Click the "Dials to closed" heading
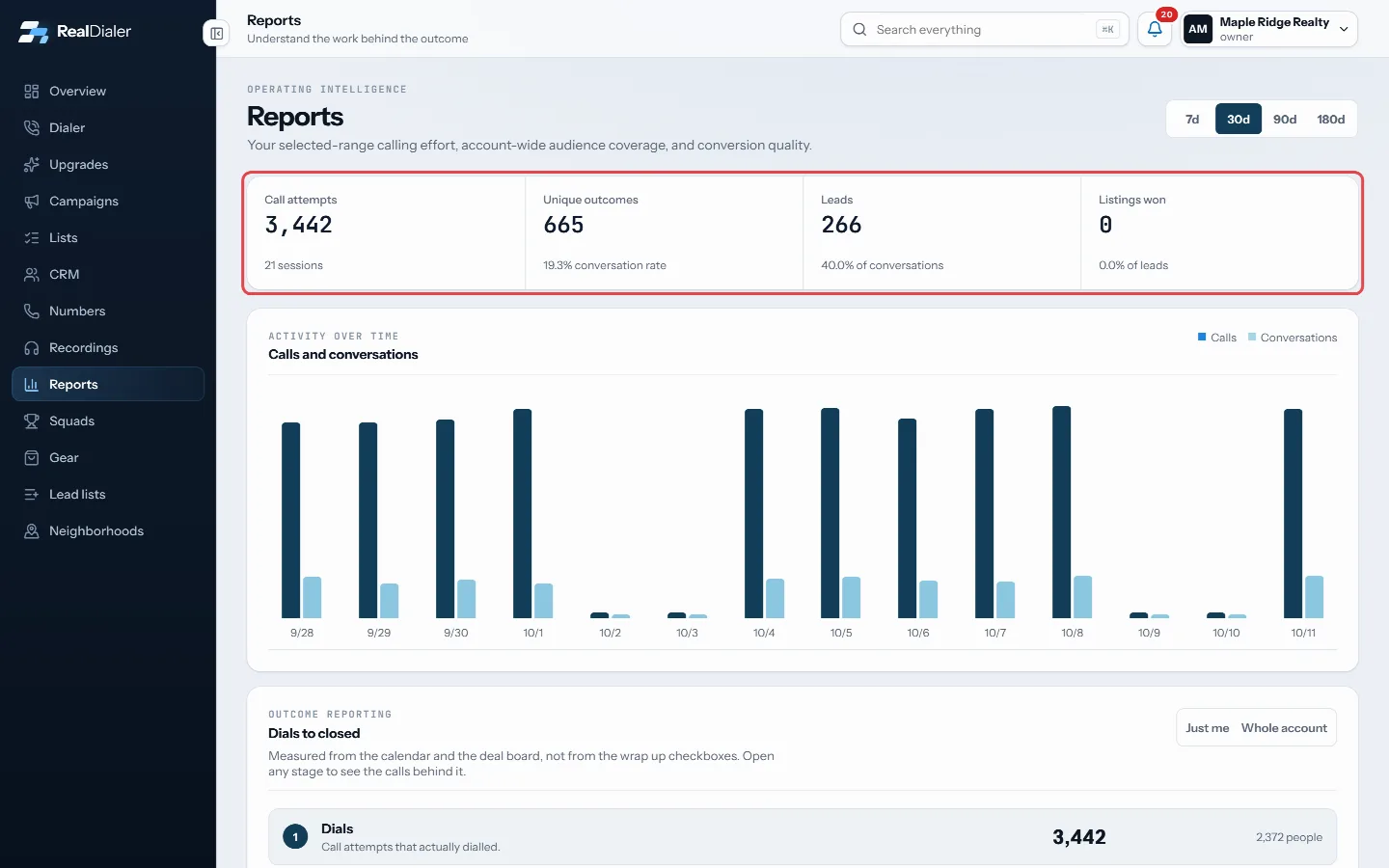 314,733
